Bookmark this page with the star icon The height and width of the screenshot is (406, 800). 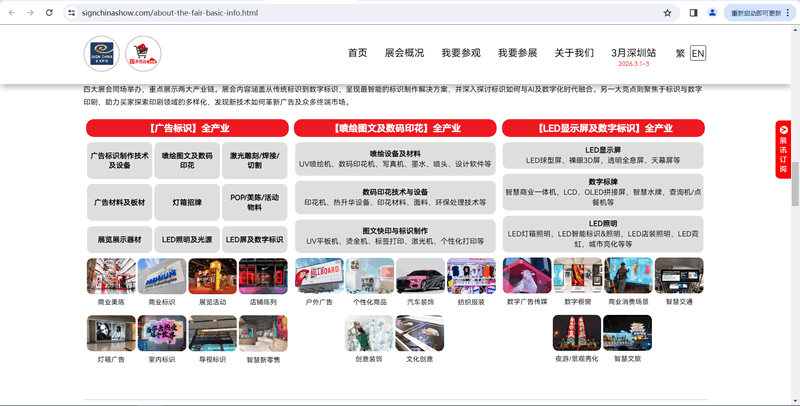(x=667, y=13)
